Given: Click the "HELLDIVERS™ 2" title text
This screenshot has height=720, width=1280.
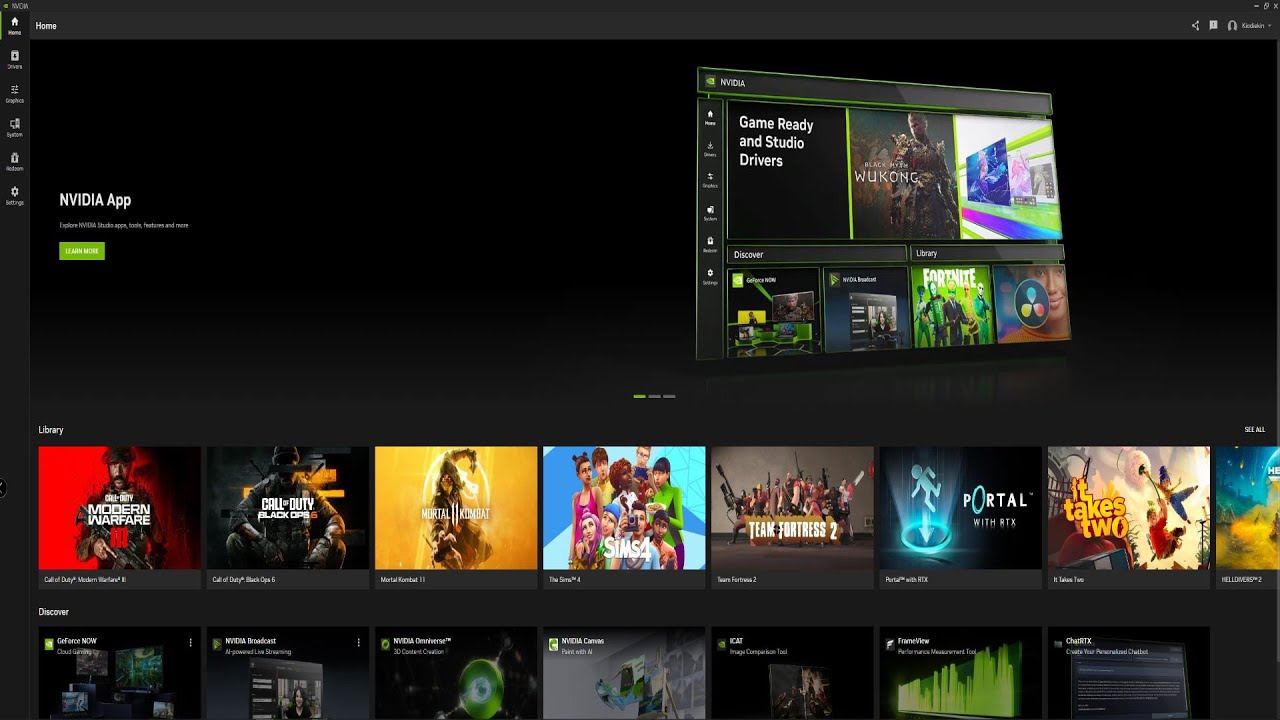Looking at the screenshot, I should (1242, 580).
